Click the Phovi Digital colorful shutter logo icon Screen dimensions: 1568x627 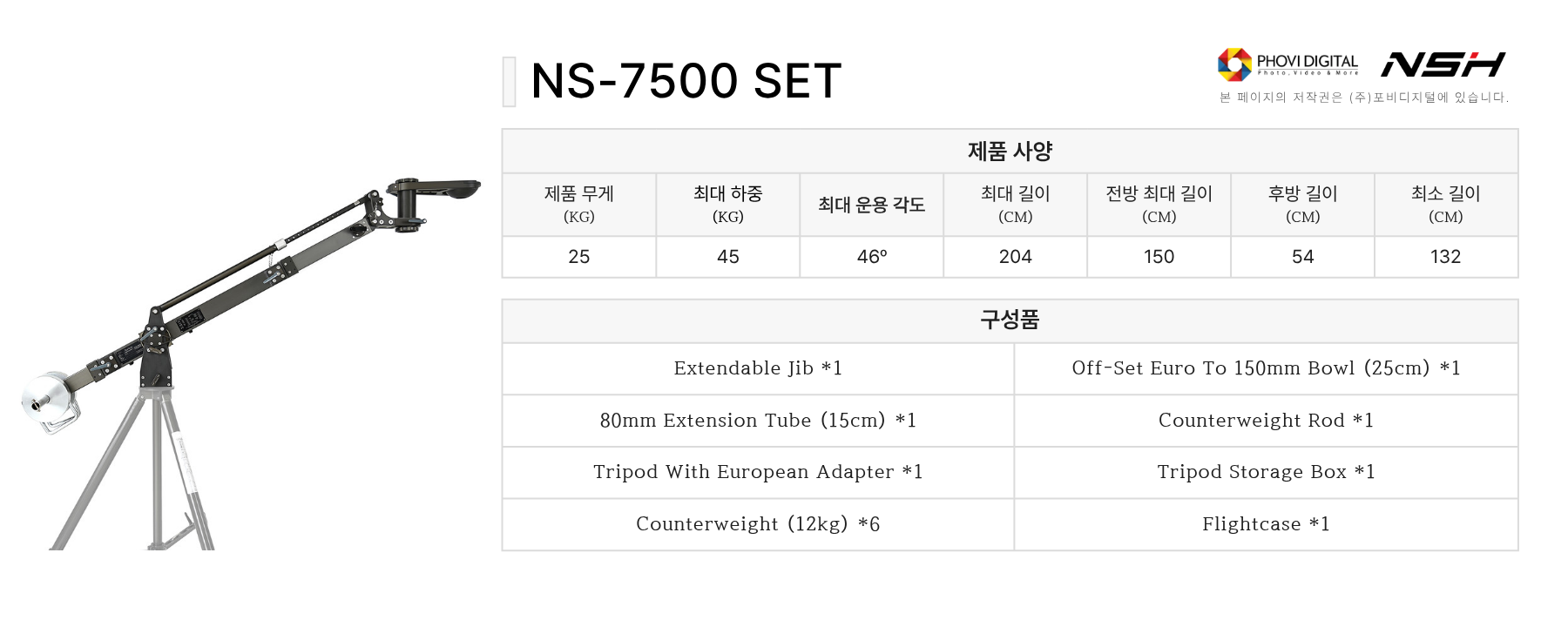click(1234, 64)
